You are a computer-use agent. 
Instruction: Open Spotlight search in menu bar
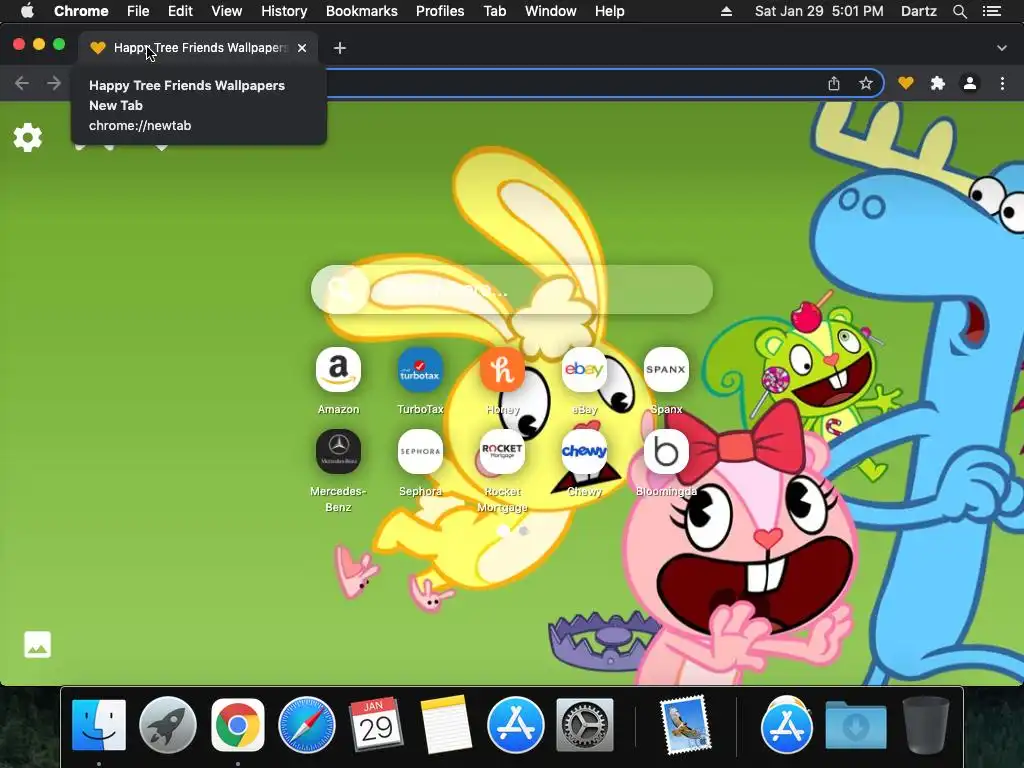coord(959,11)
